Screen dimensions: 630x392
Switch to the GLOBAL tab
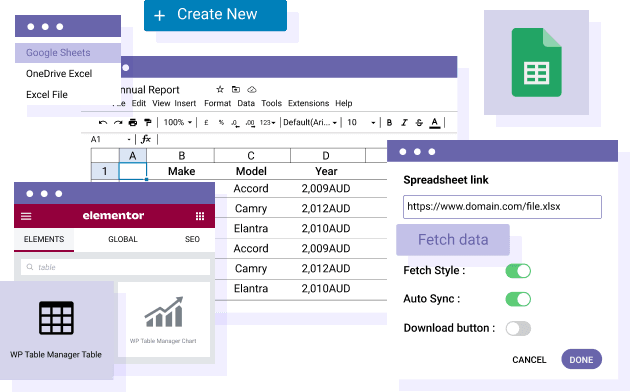pyautogui.click(x=123, y=239)
